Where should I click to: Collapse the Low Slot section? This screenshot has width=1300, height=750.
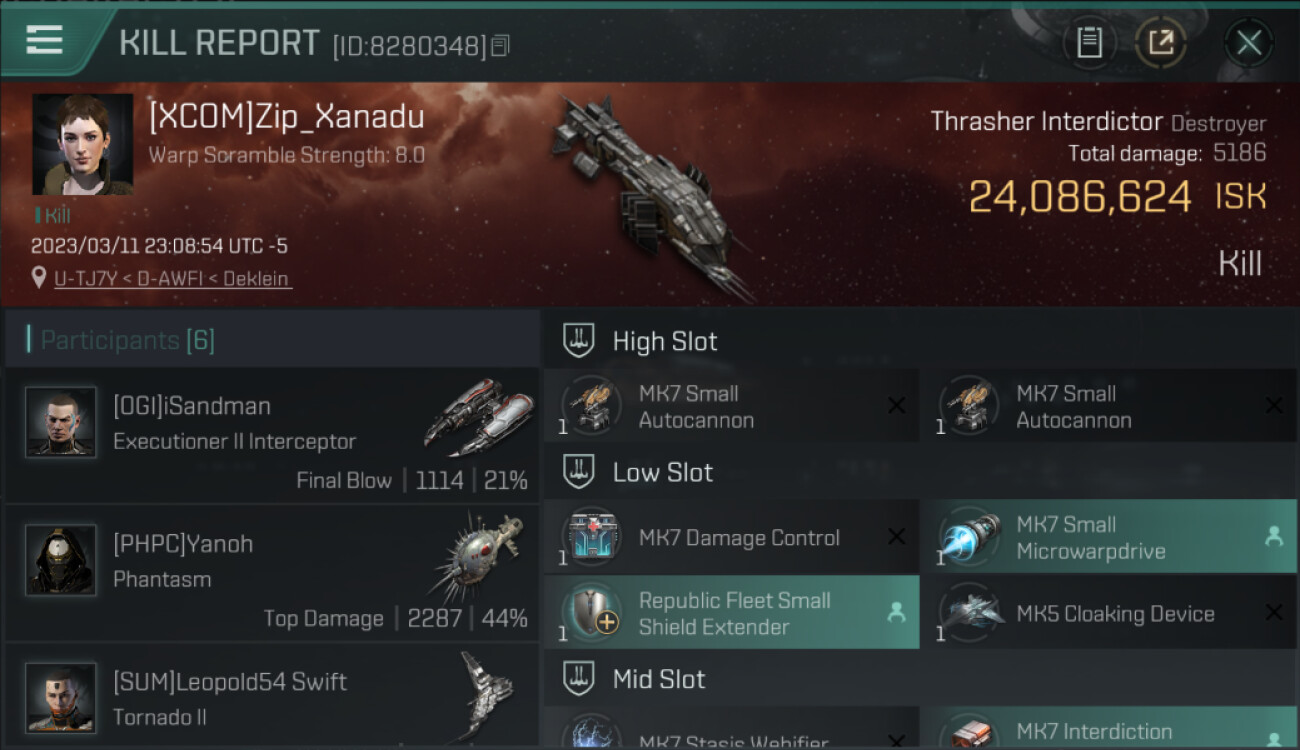(x=579, y=472)
